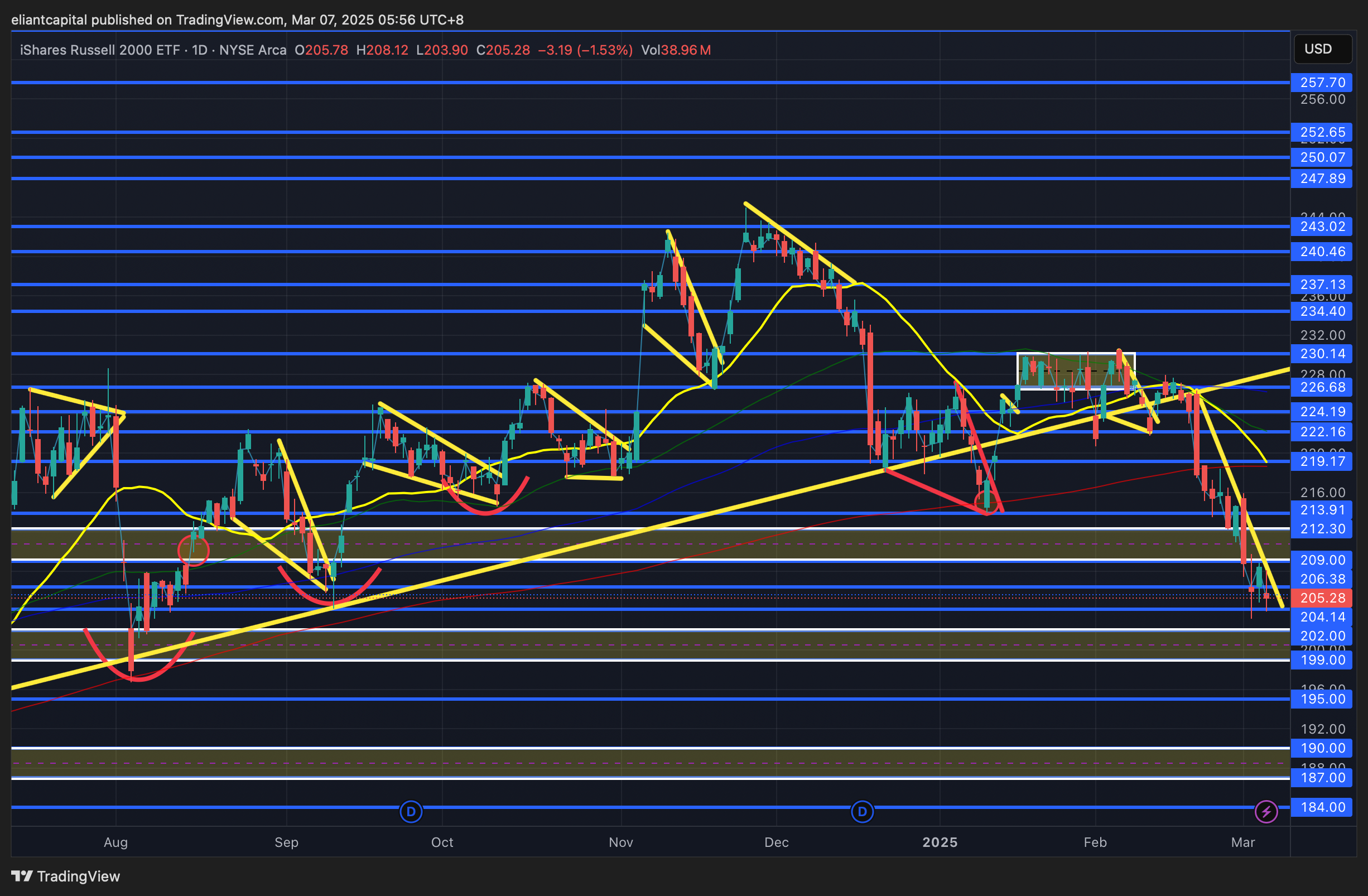The image size is (1368, 896).
Task: Click the red circle at the January low
Action: point(986,502)
